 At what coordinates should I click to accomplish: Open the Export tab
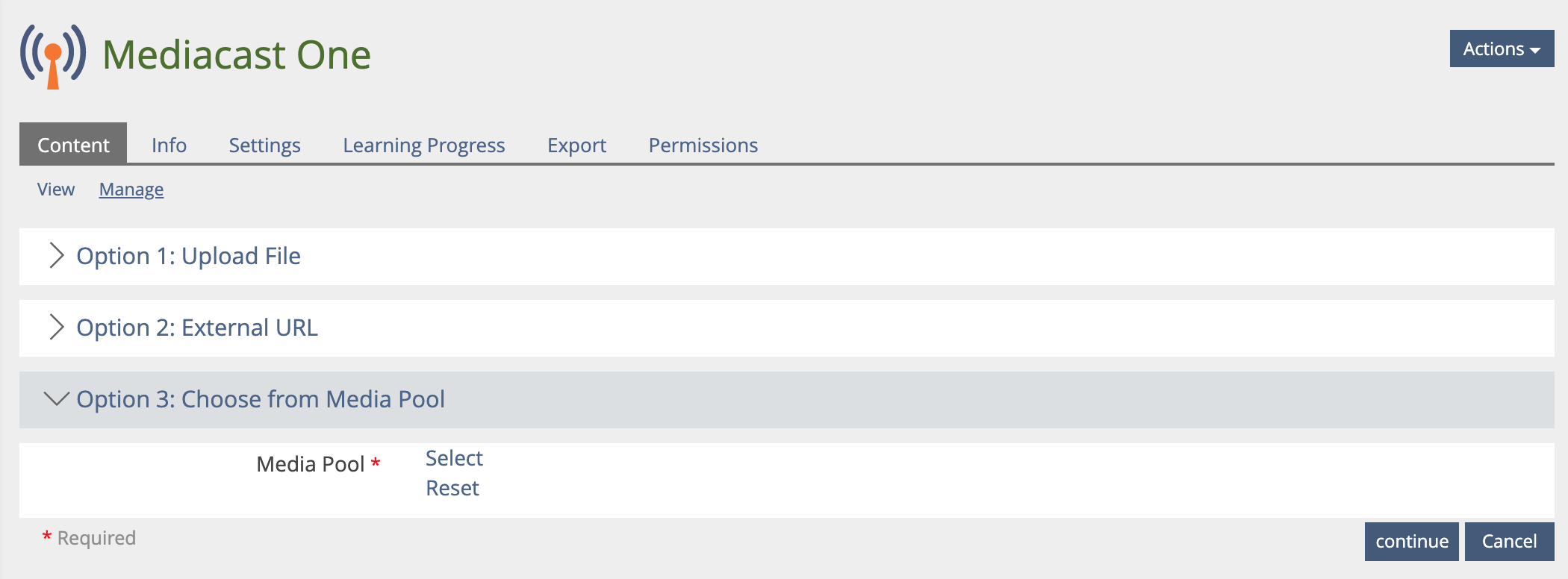576,145
